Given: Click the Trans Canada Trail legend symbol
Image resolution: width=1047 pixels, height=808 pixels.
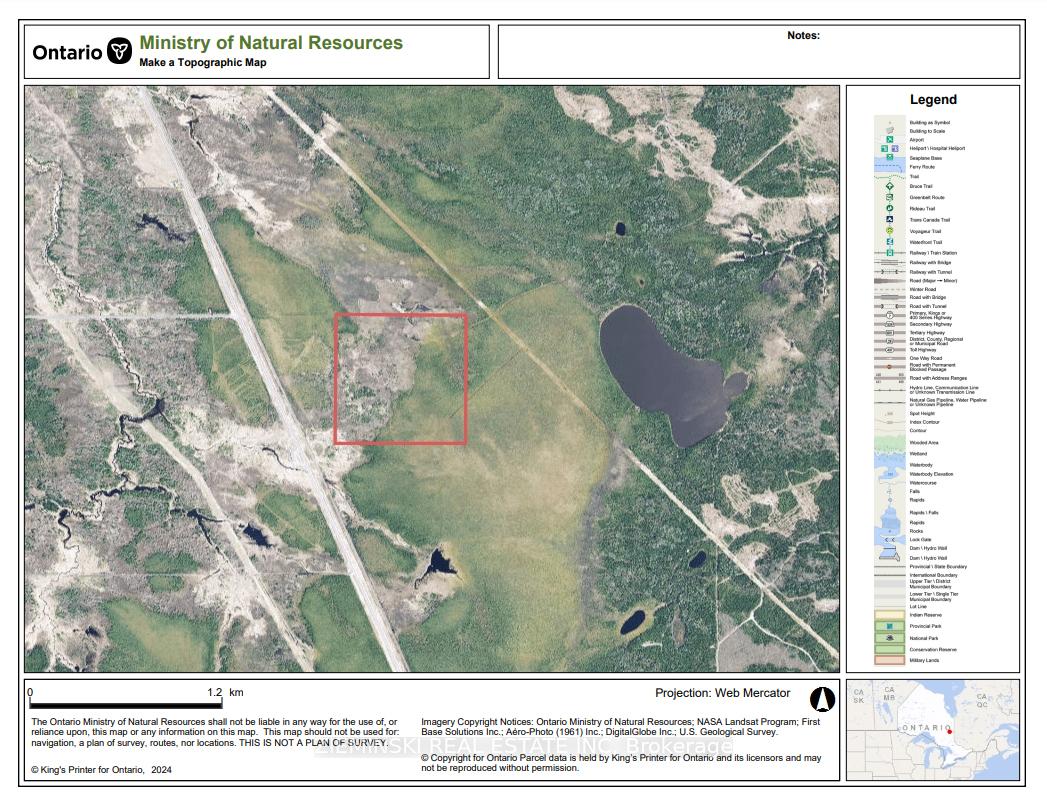Looking at the screenshot, I should coord(889,220).
